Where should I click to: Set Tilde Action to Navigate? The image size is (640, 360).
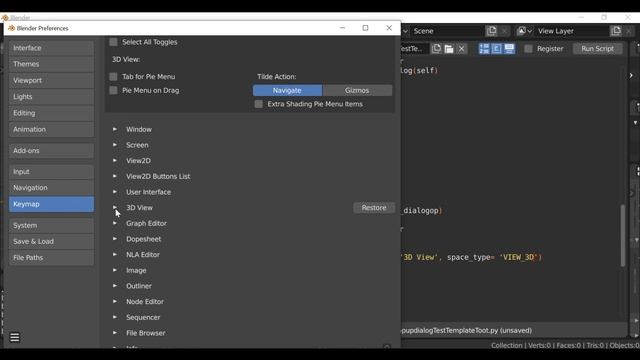[287, 91]
